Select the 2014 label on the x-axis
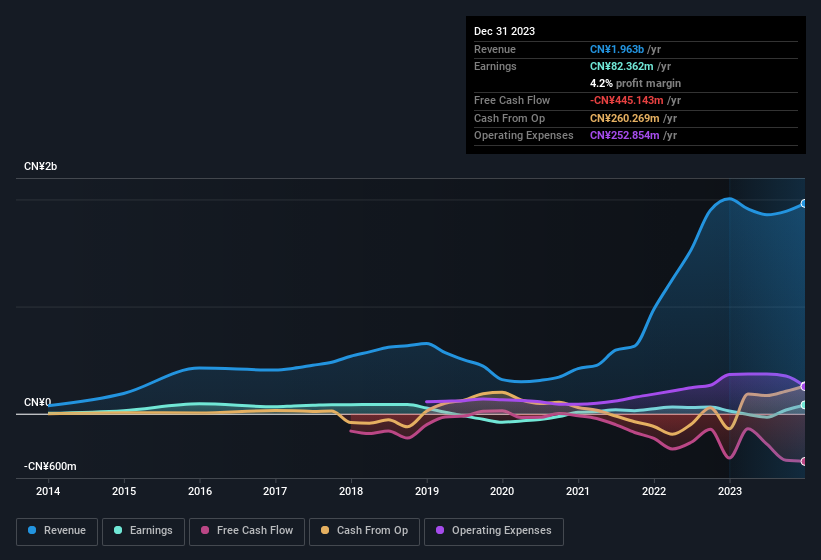The height and width of the screenshot is (560, 821). click(48, 491)
